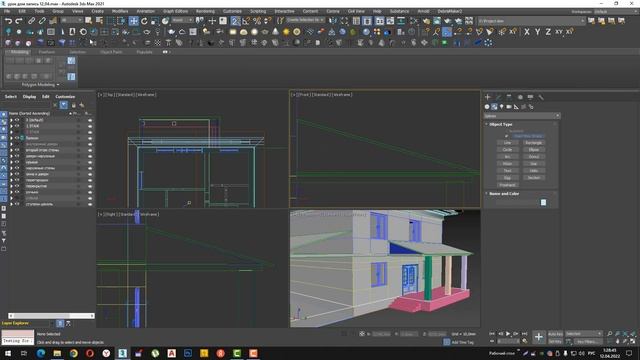Open the Reference Coordinate System dropdown

click(x=182, y=20)
